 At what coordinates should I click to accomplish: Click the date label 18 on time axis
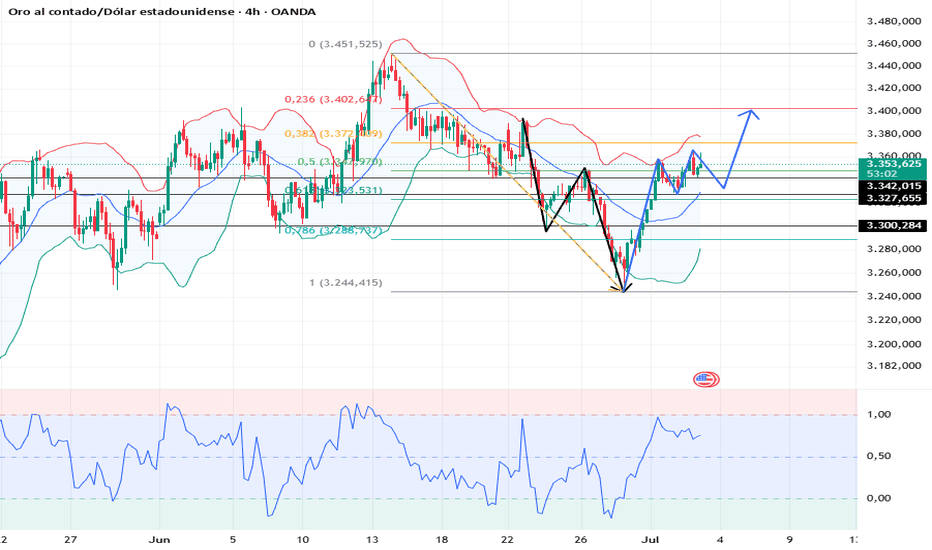tap(442, 540)
